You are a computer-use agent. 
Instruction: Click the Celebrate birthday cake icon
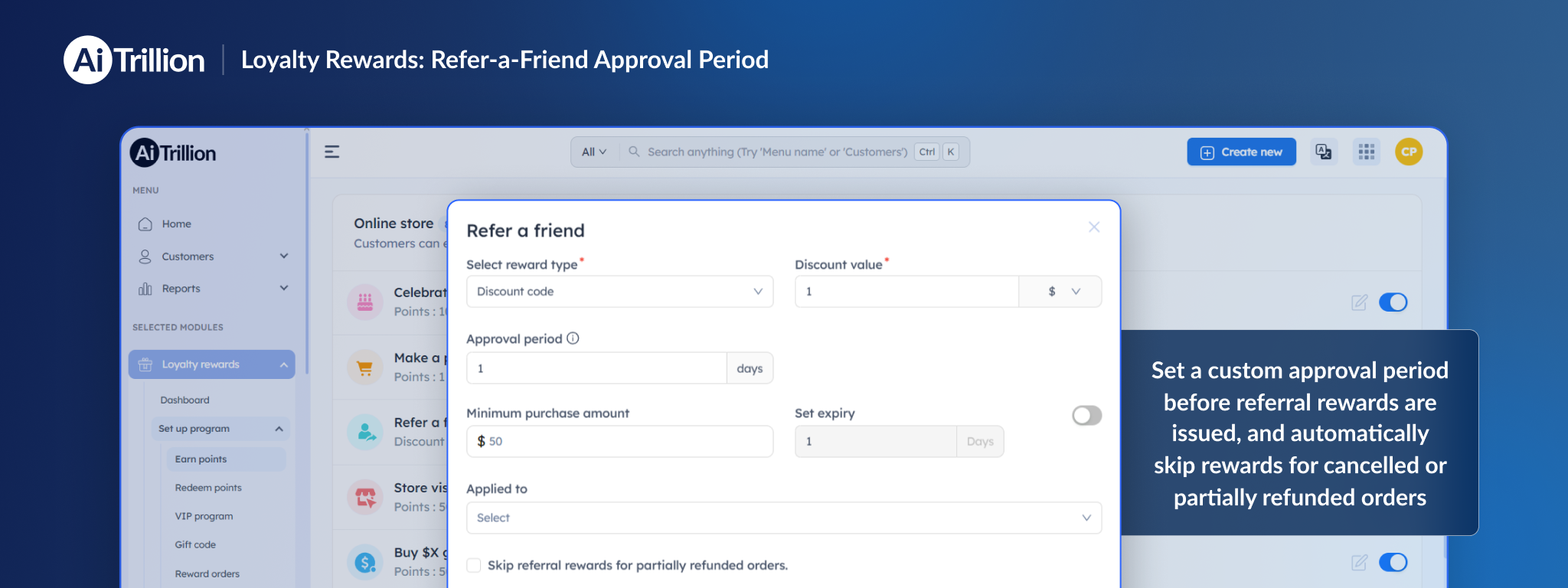(x=365, y=302)
